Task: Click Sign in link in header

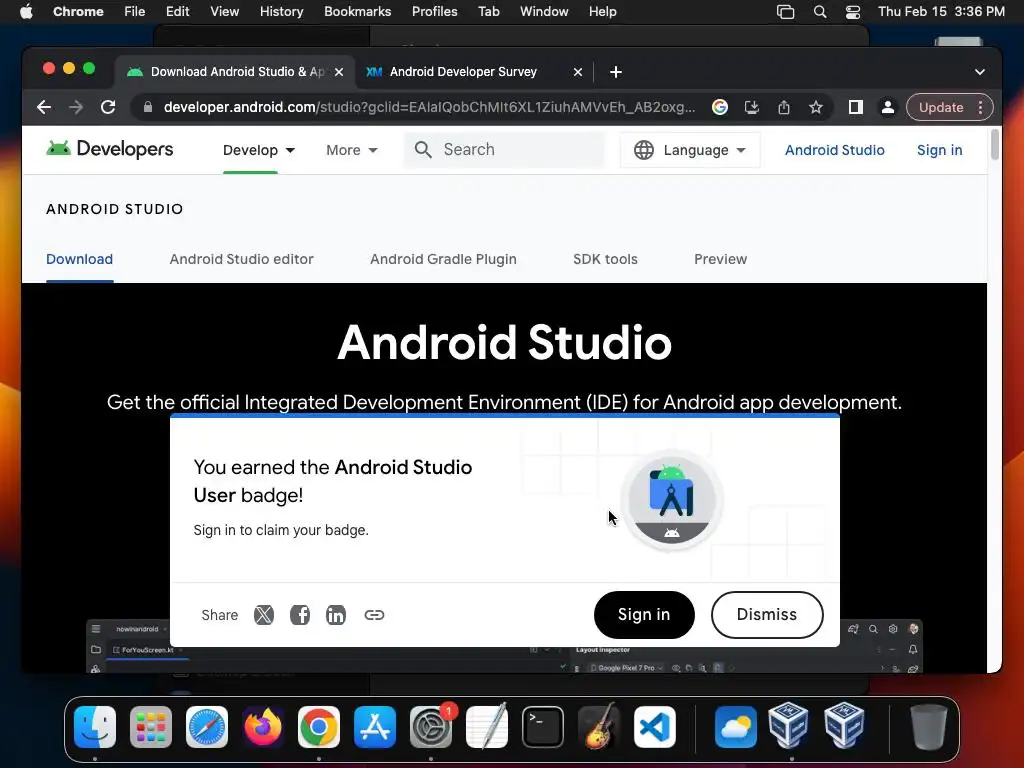Action: pos(939,150)
